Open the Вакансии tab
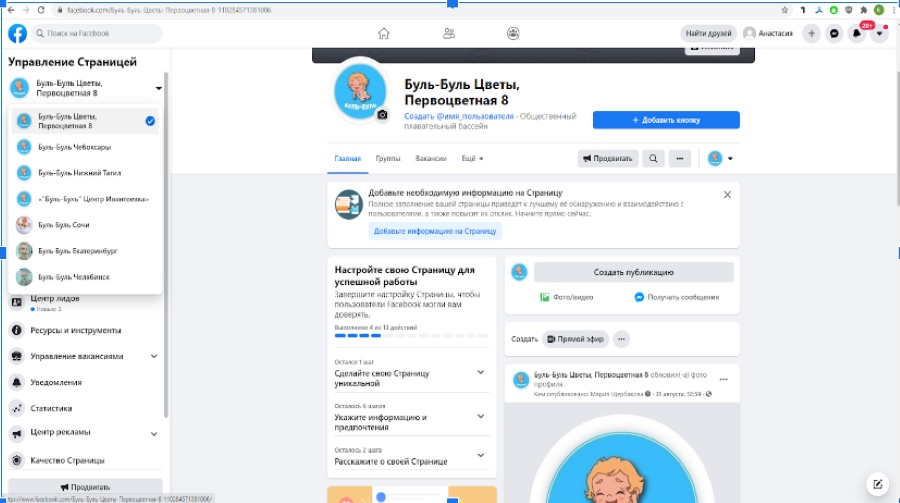 (431, 158)
